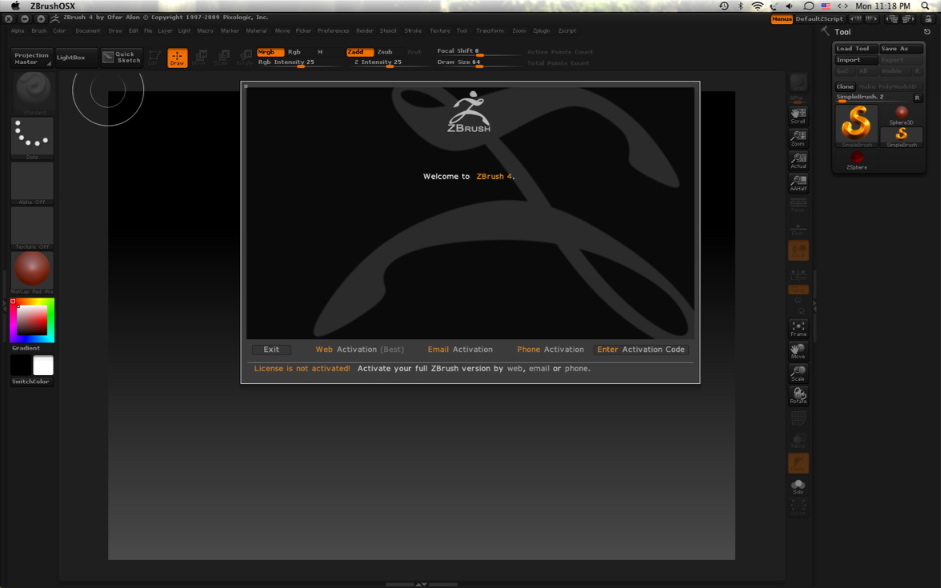Select the Sphere3D tool in the Tool palette
Viewport: 941px width, 588px height.
pos(903,112)
